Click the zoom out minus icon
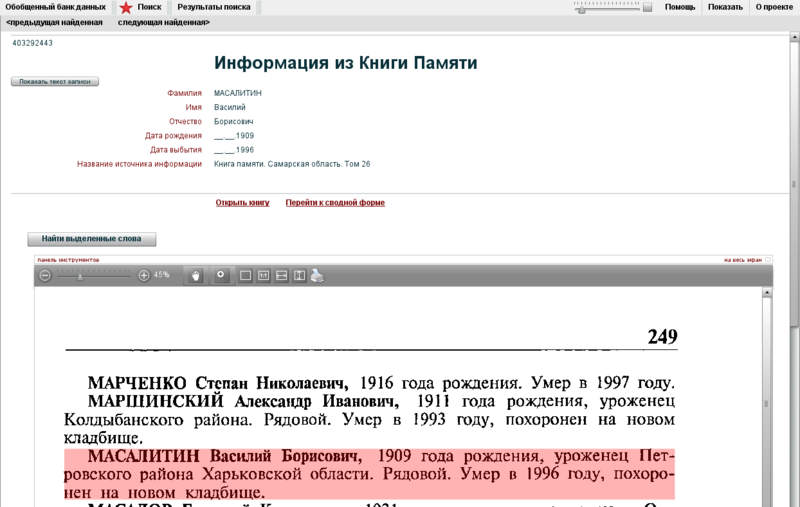Image resolution: width=800 pixels, height=507 pixels. (x=45, y=275)
